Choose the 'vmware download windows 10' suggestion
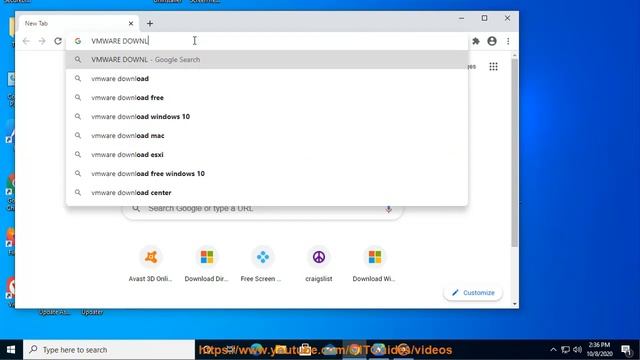 (267, 116)
